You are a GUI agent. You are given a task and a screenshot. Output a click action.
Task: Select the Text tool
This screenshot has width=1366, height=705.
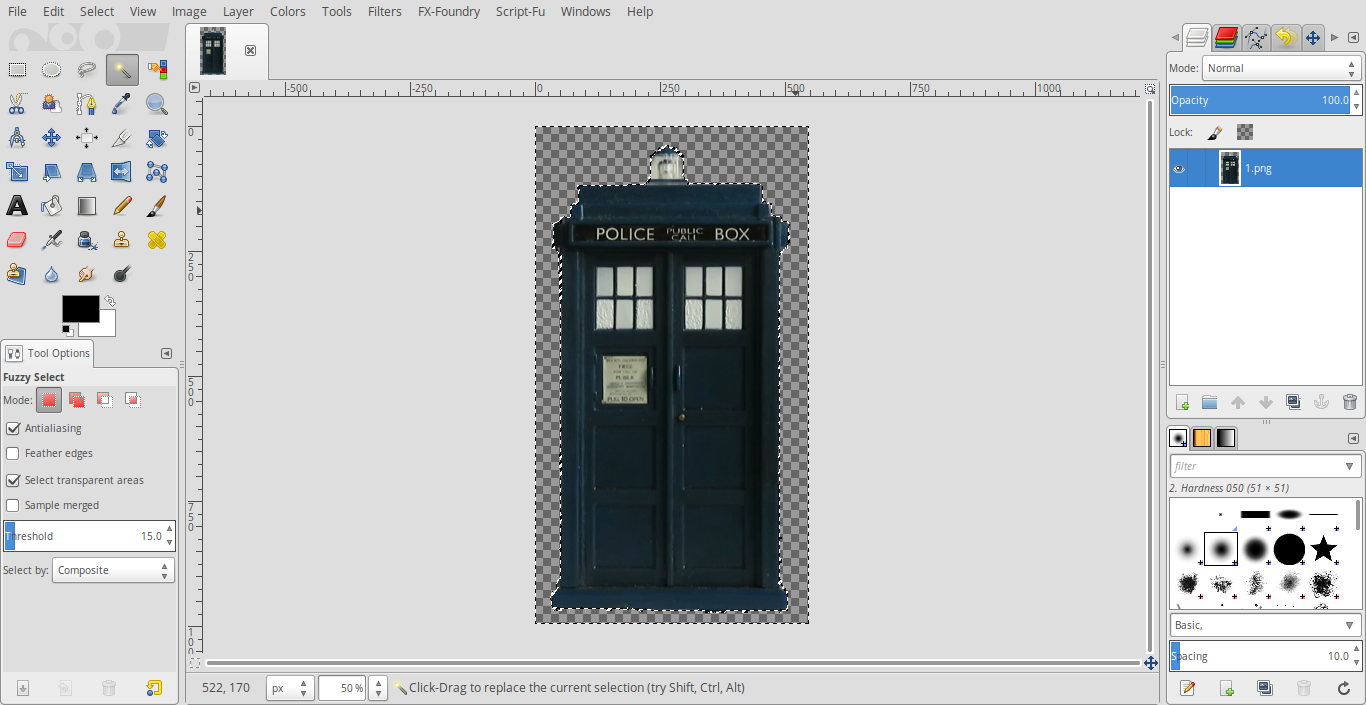(x=17, y=206)
